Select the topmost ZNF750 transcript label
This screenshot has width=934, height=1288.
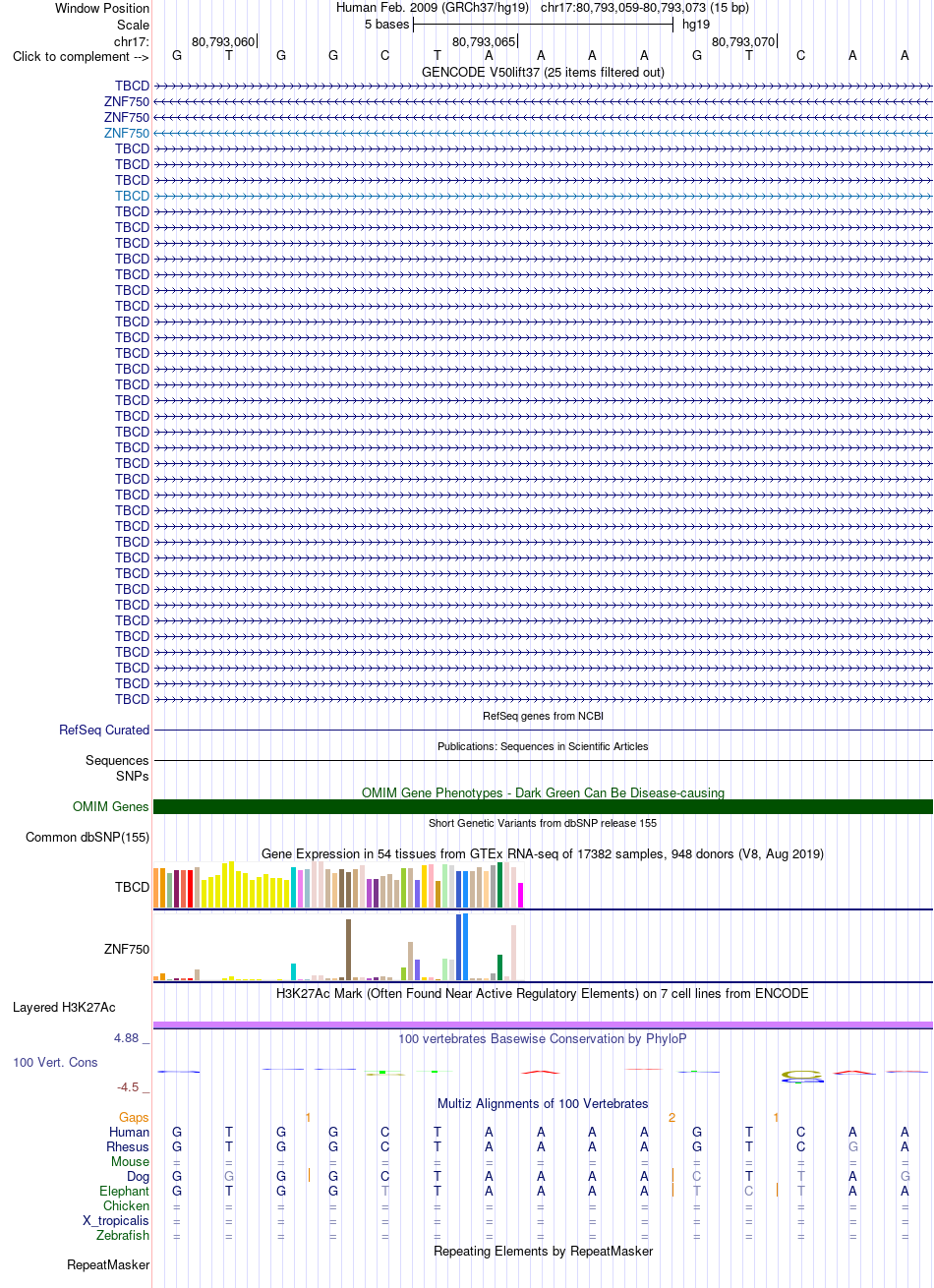click(x=127, y=101)
